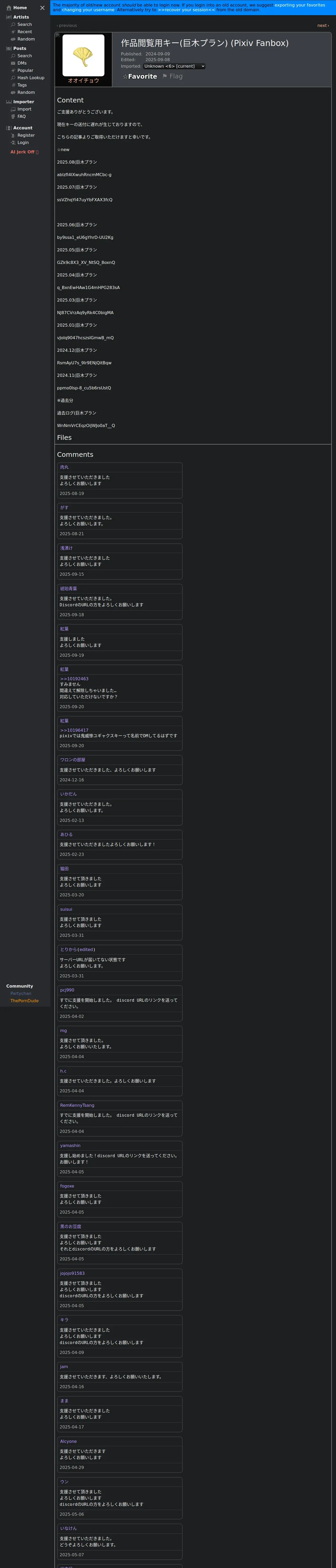The width and height of the screenshot is (336, 1568).
Task: Click commenter name 琥珀青葉
Action: [68, 589]
